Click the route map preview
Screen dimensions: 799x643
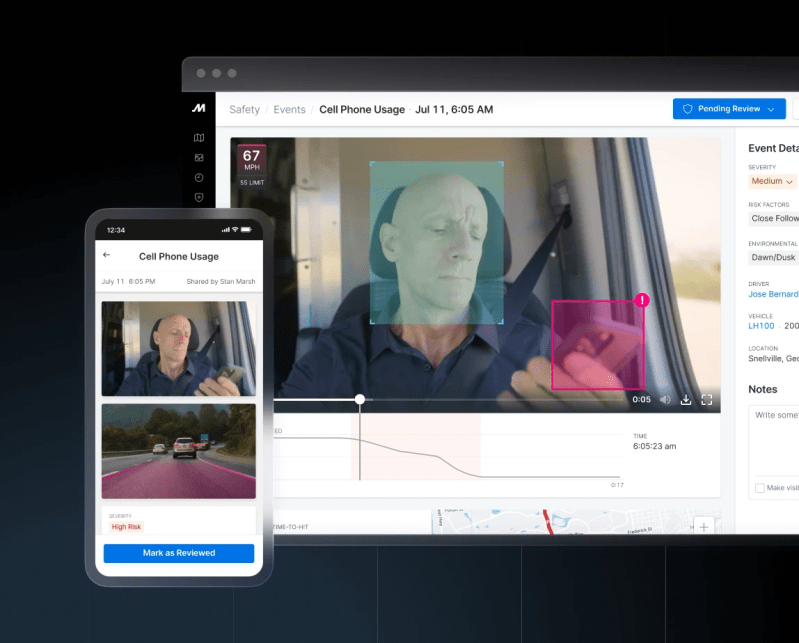tap(576, 522)
